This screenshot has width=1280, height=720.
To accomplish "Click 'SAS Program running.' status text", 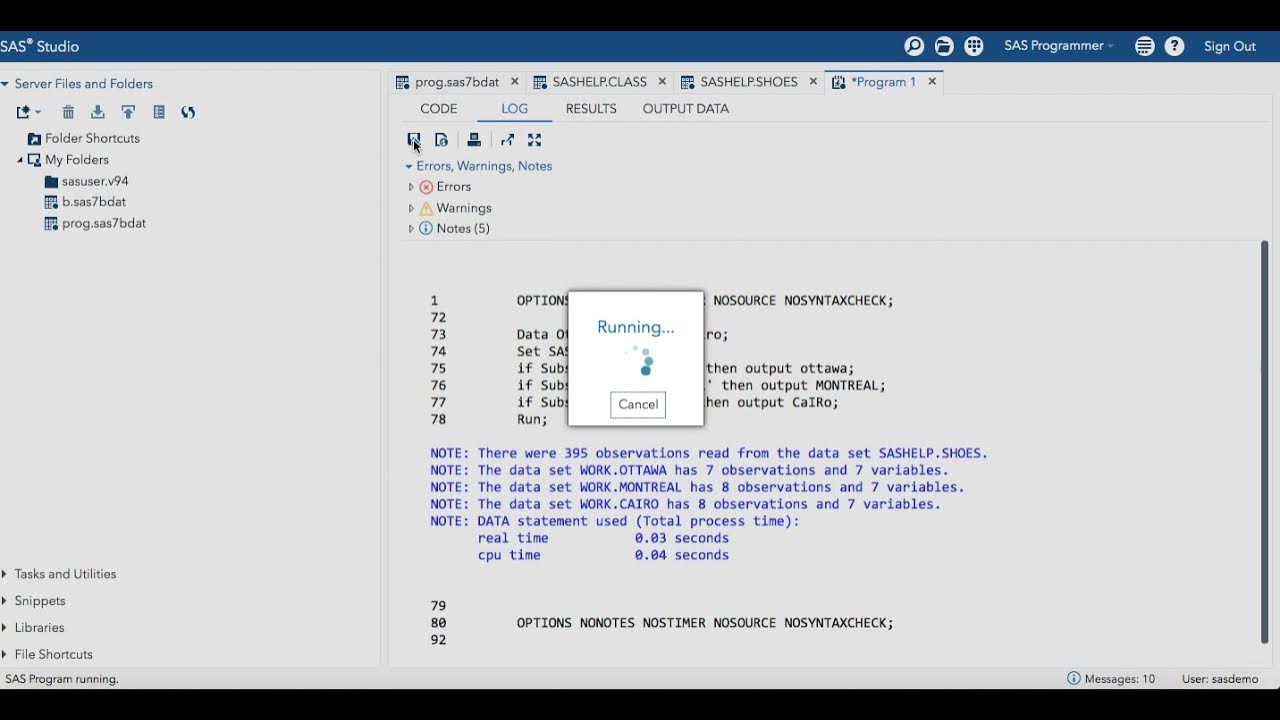I will click(62, 679).
